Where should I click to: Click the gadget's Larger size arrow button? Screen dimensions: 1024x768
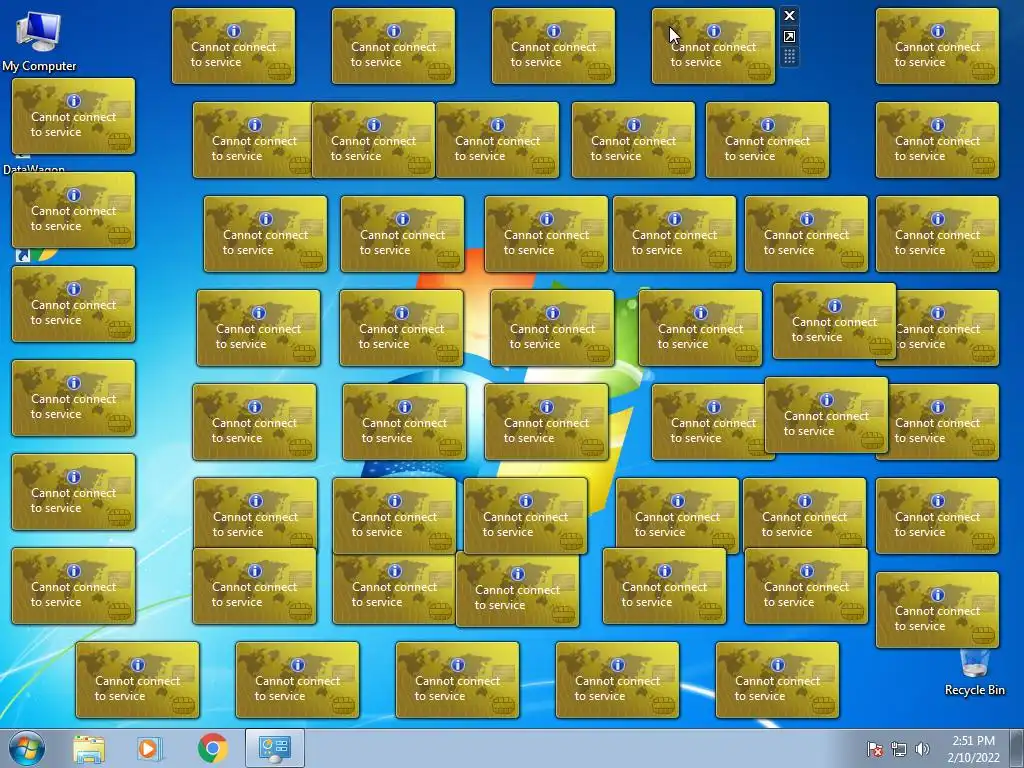(x=789, y=37)
